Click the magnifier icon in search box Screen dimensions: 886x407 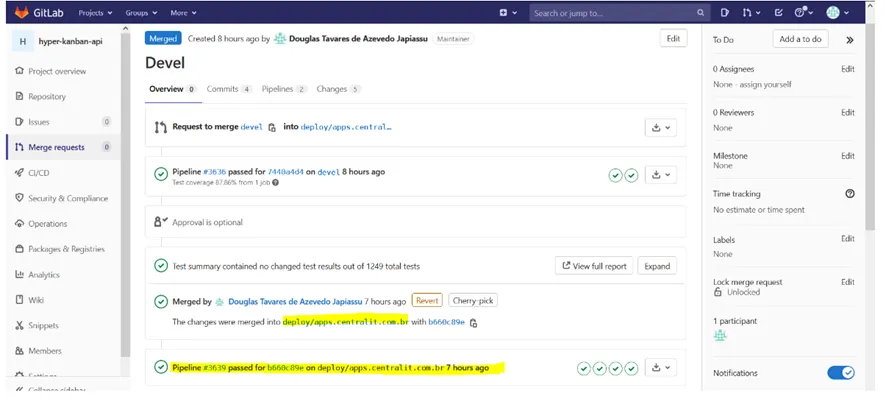coord(700,12)
